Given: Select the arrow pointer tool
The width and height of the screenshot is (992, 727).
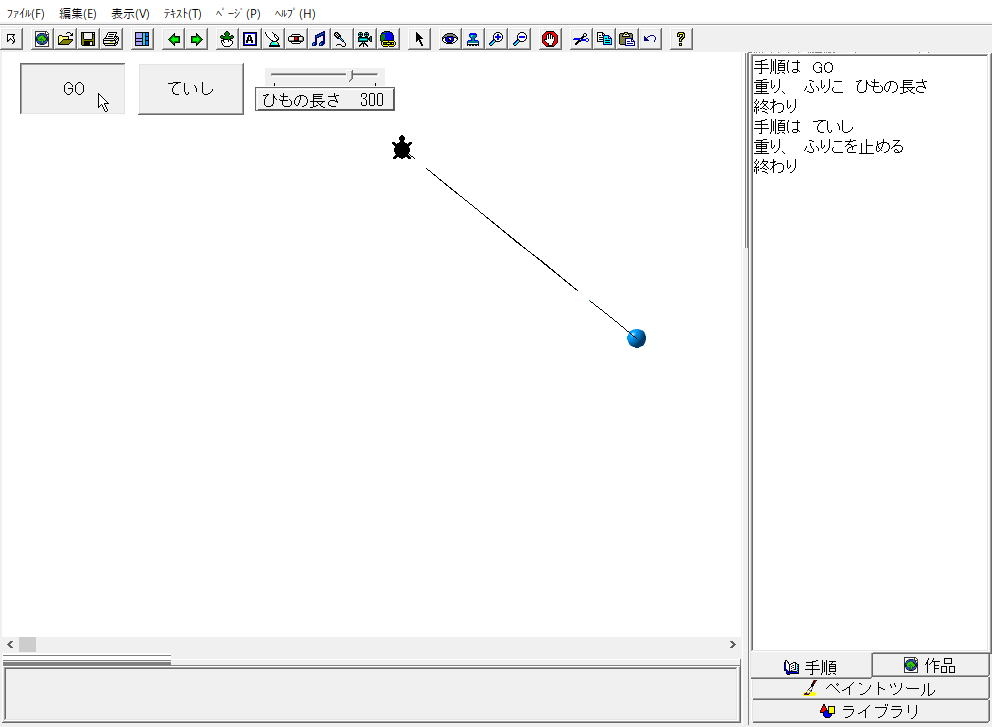Looking at the screenshot, I should coord(420,39).
